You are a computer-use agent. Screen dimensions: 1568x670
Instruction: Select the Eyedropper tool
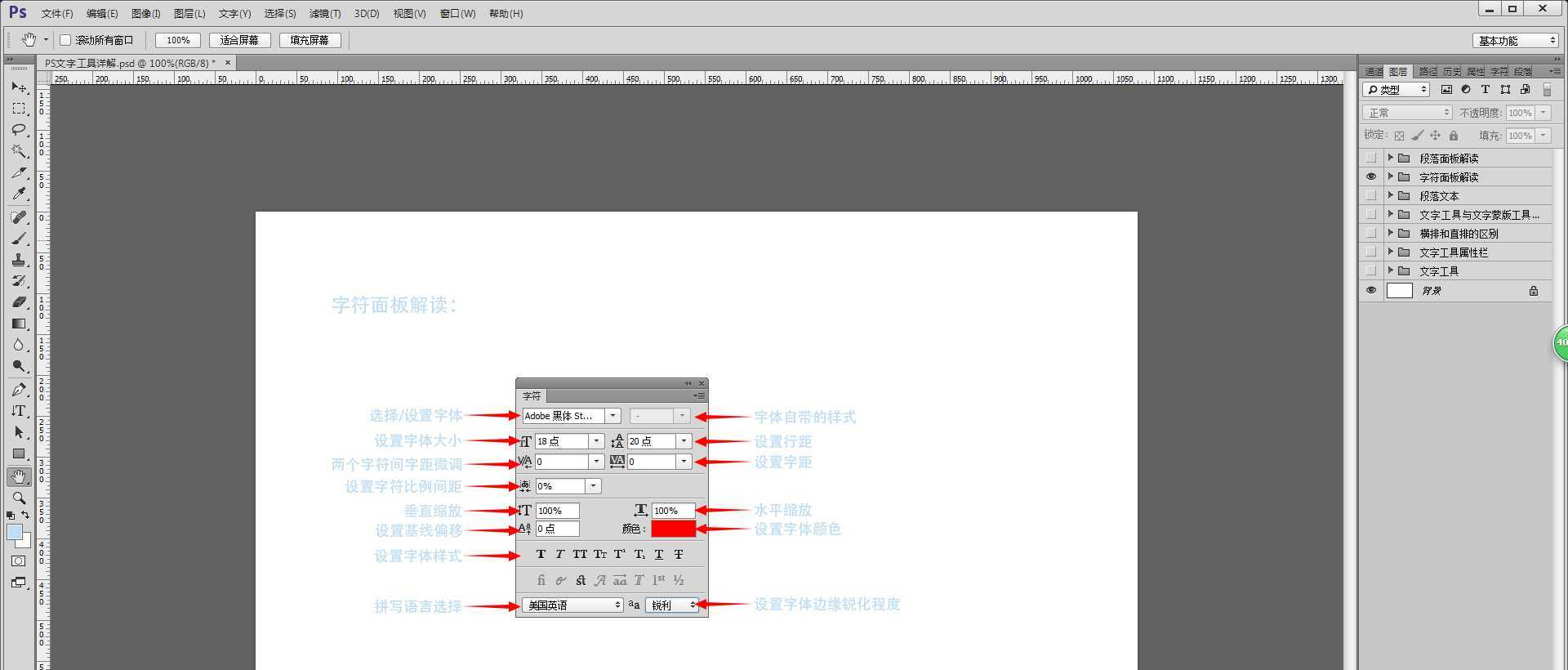[19, 194]
